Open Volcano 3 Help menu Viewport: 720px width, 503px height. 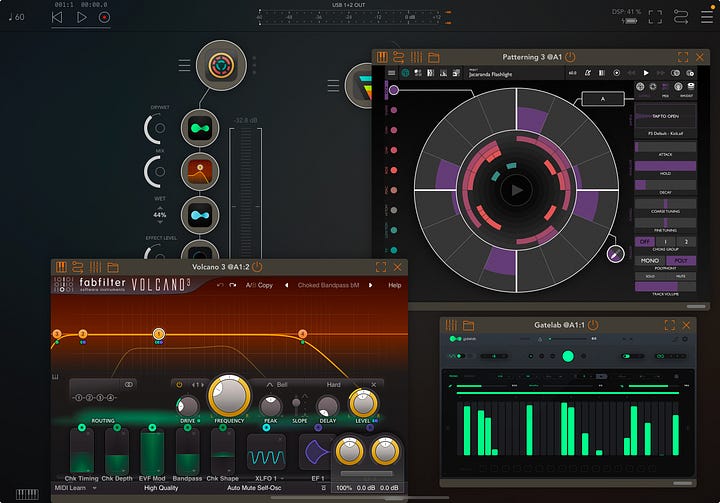tap(394, 285)
